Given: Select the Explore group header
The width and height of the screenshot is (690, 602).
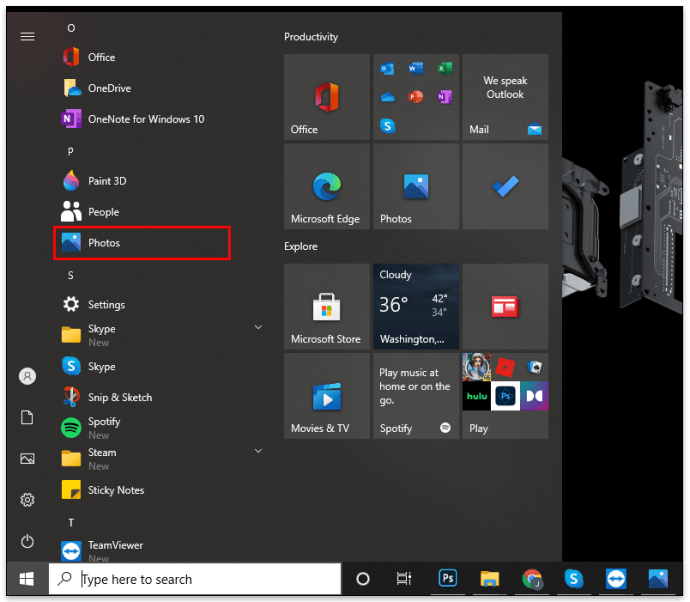Looking at the screenshot, I should (301, 246).
